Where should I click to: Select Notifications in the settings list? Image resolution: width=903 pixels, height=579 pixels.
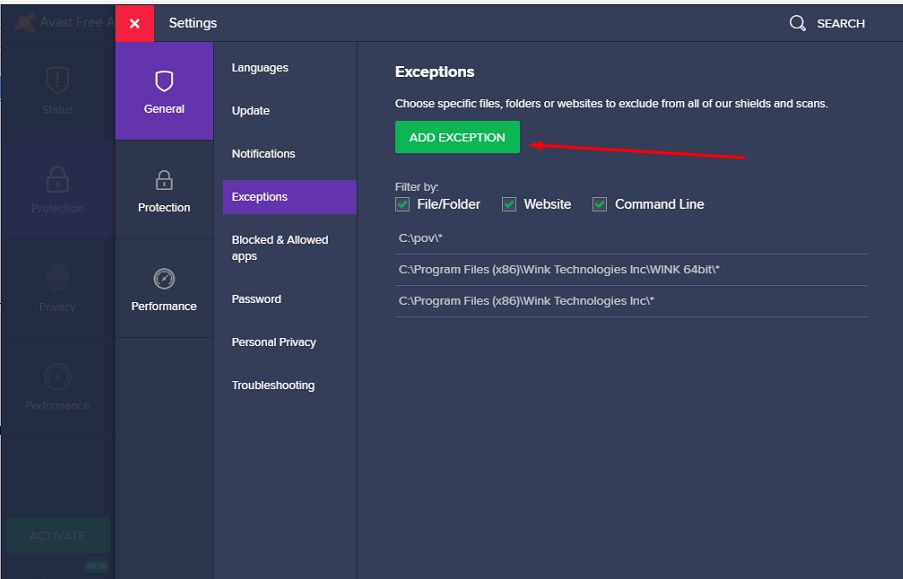coord(264,154)
